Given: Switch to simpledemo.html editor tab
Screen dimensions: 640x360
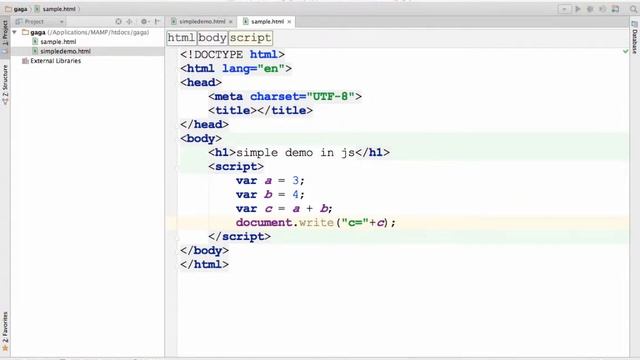Looking at the screenshot, I should [x=202, y=22].
